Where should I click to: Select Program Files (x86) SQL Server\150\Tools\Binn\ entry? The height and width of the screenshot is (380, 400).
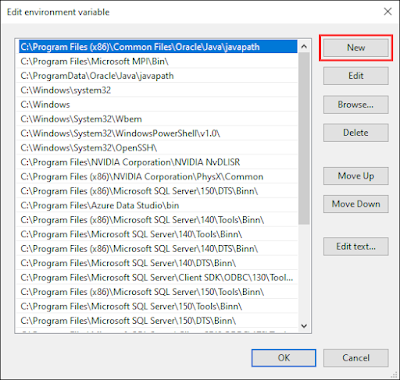[157, 292]
